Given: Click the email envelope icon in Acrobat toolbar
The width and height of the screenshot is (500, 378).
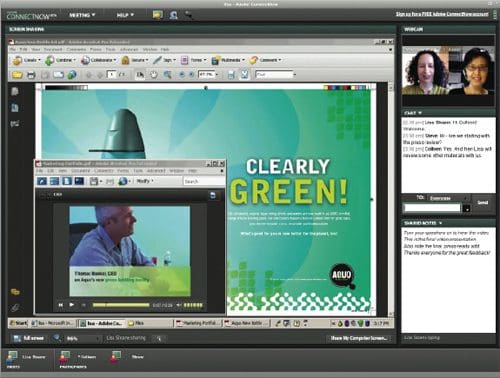Looking at the screenshot, I should click(59, 75).
